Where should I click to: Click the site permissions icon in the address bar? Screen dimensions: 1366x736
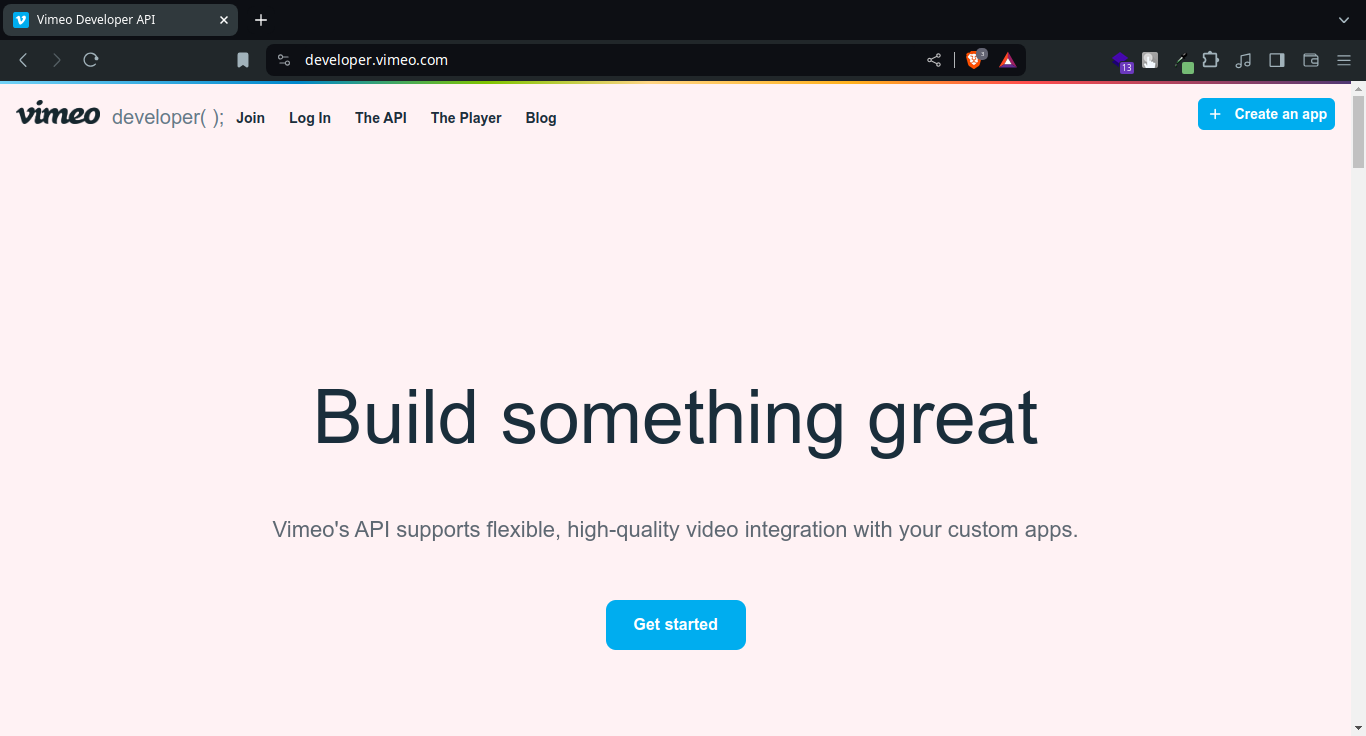pyautogui.click(x=284, y=60)
